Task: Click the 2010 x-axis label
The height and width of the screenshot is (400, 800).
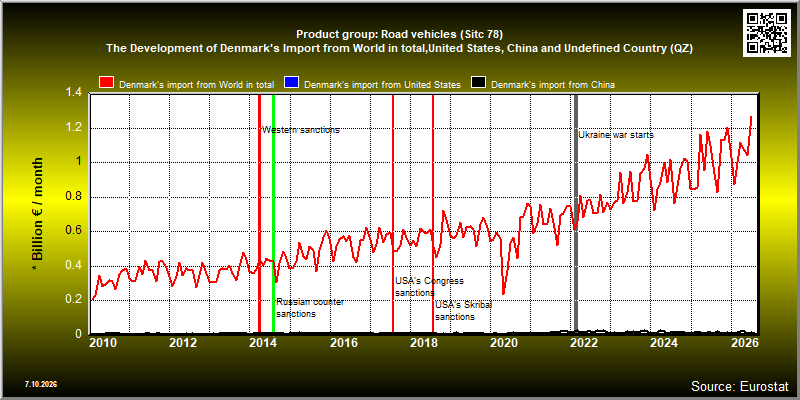Action: (104, 343)
